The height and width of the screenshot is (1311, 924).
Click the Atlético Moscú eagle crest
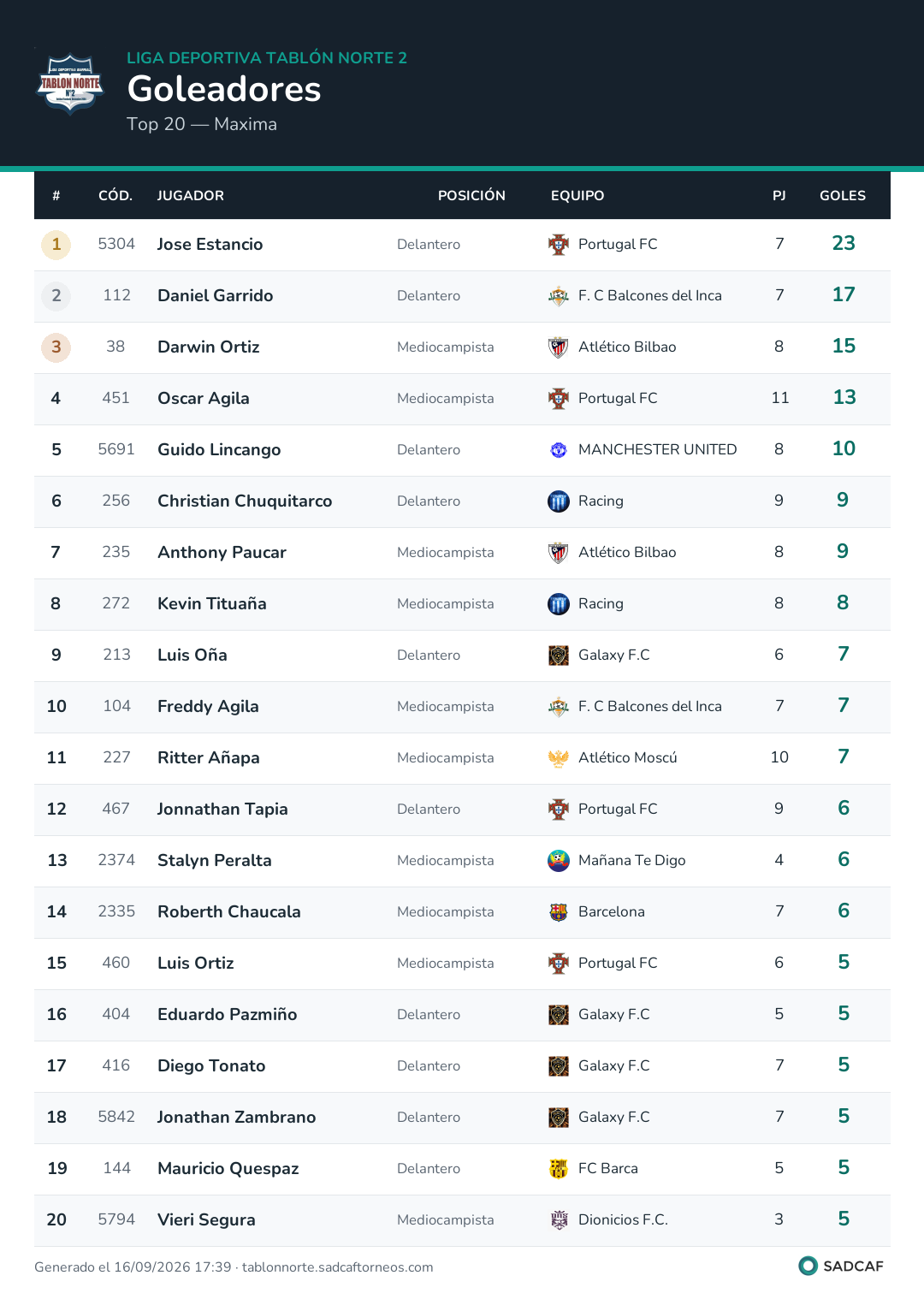559,758
